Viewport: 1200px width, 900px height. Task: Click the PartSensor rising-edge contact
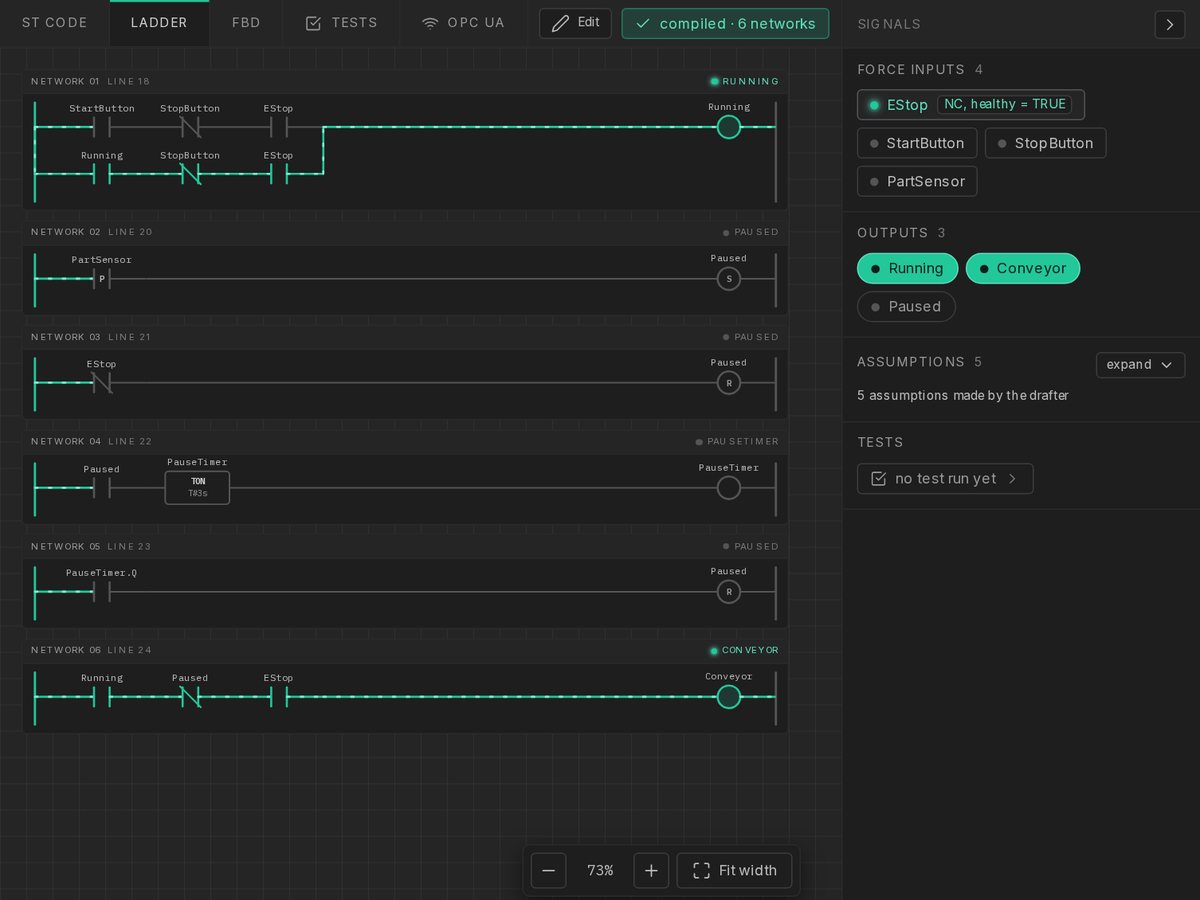pos(101,279)
